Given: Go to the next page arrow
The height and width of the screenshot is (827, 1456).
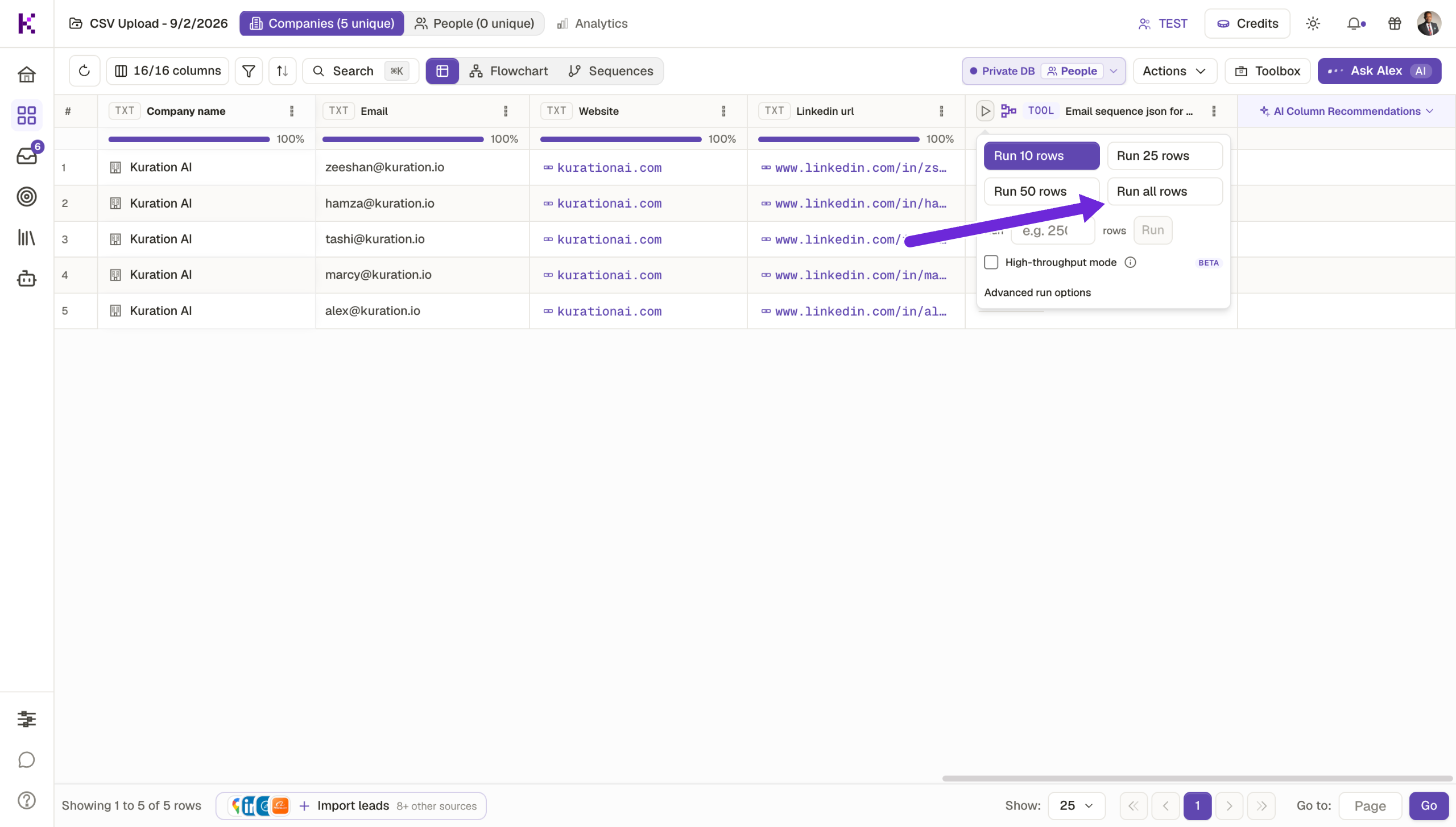Looking at the screenshot, I should (1229, 805).
